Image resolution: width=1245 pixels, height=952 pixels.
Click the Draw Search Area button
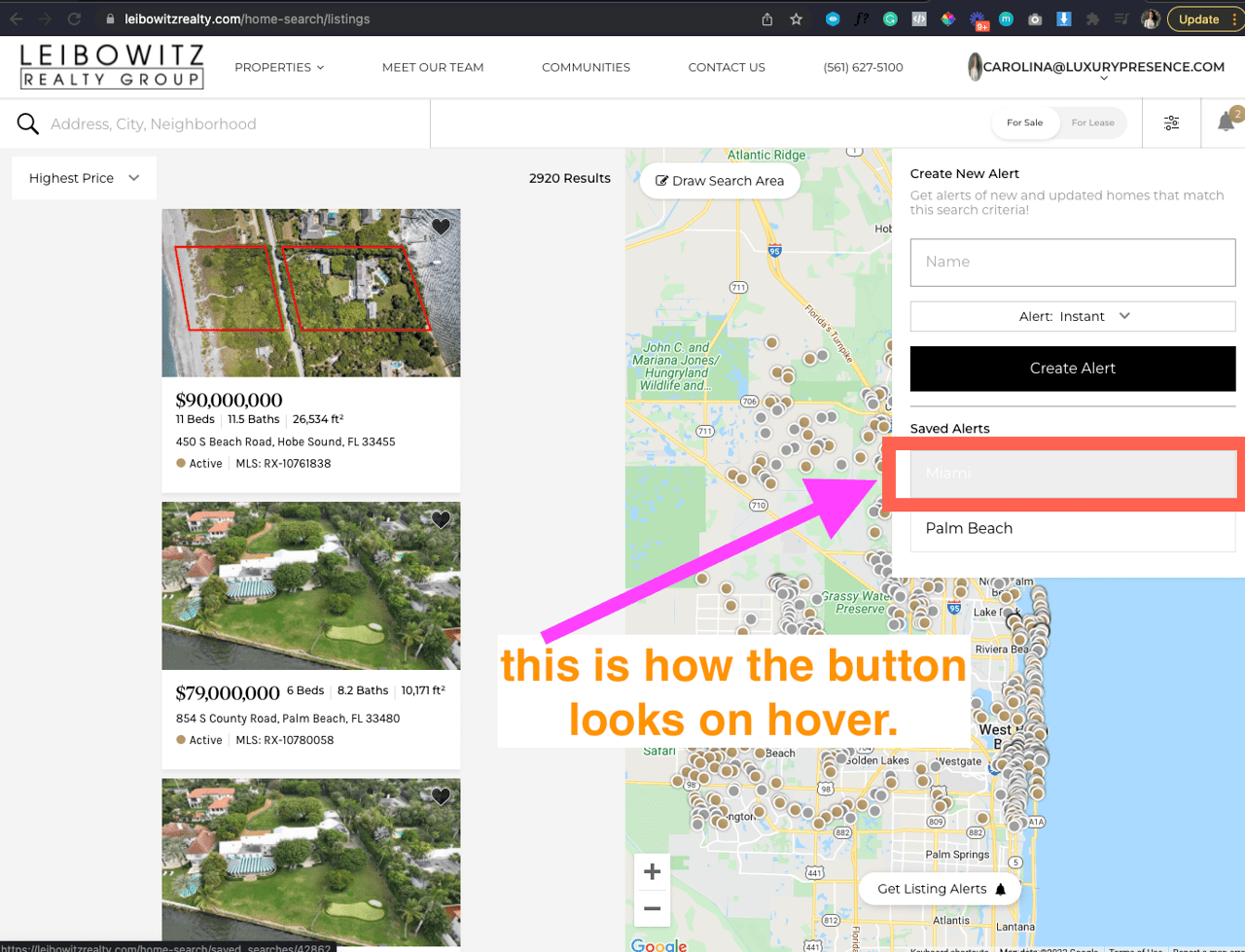pyautogui.click(x=720, y=181)
